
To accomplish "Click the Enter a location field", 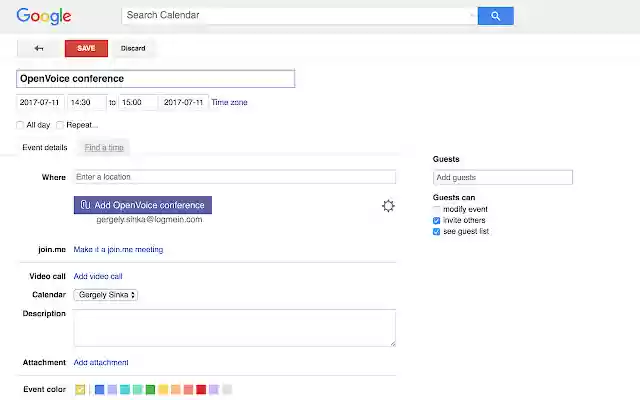I will click(x=235, y=177).
